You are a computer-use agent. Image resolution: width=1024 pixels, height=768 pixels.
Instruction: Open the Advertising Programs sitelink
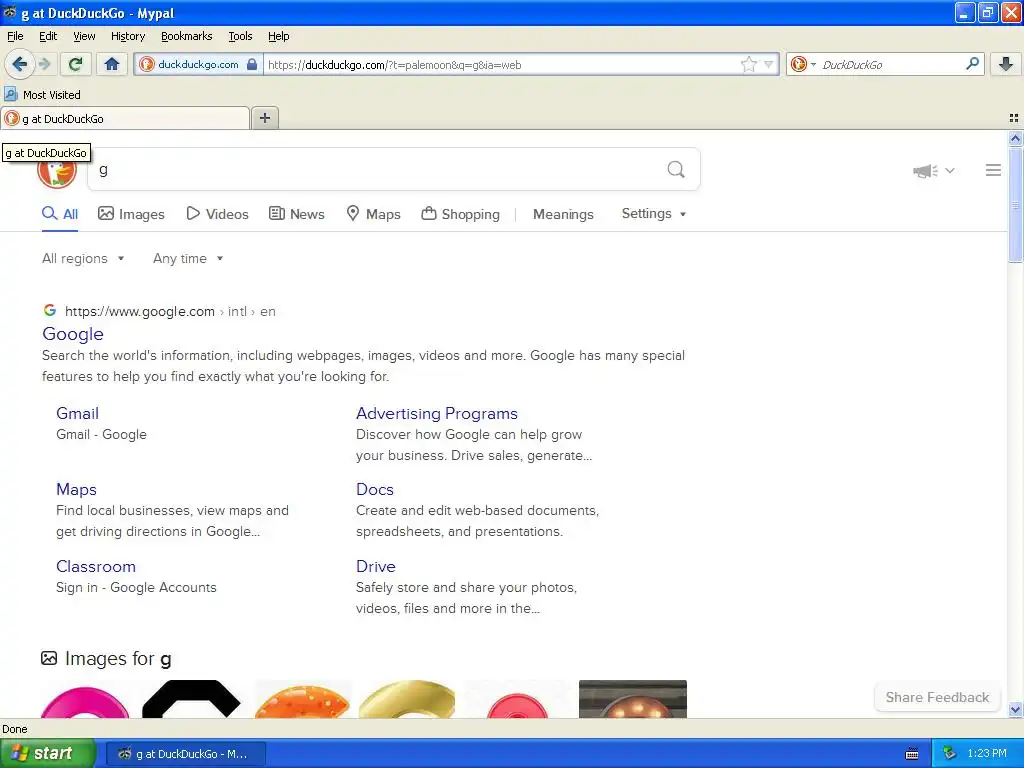(x=437, y=413)
